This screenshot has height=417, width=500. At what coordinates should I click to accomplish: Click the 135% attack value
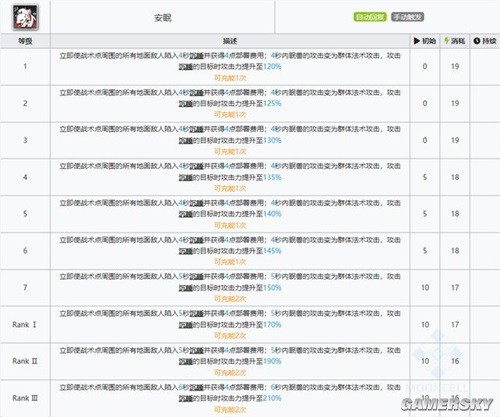[272, 177]
